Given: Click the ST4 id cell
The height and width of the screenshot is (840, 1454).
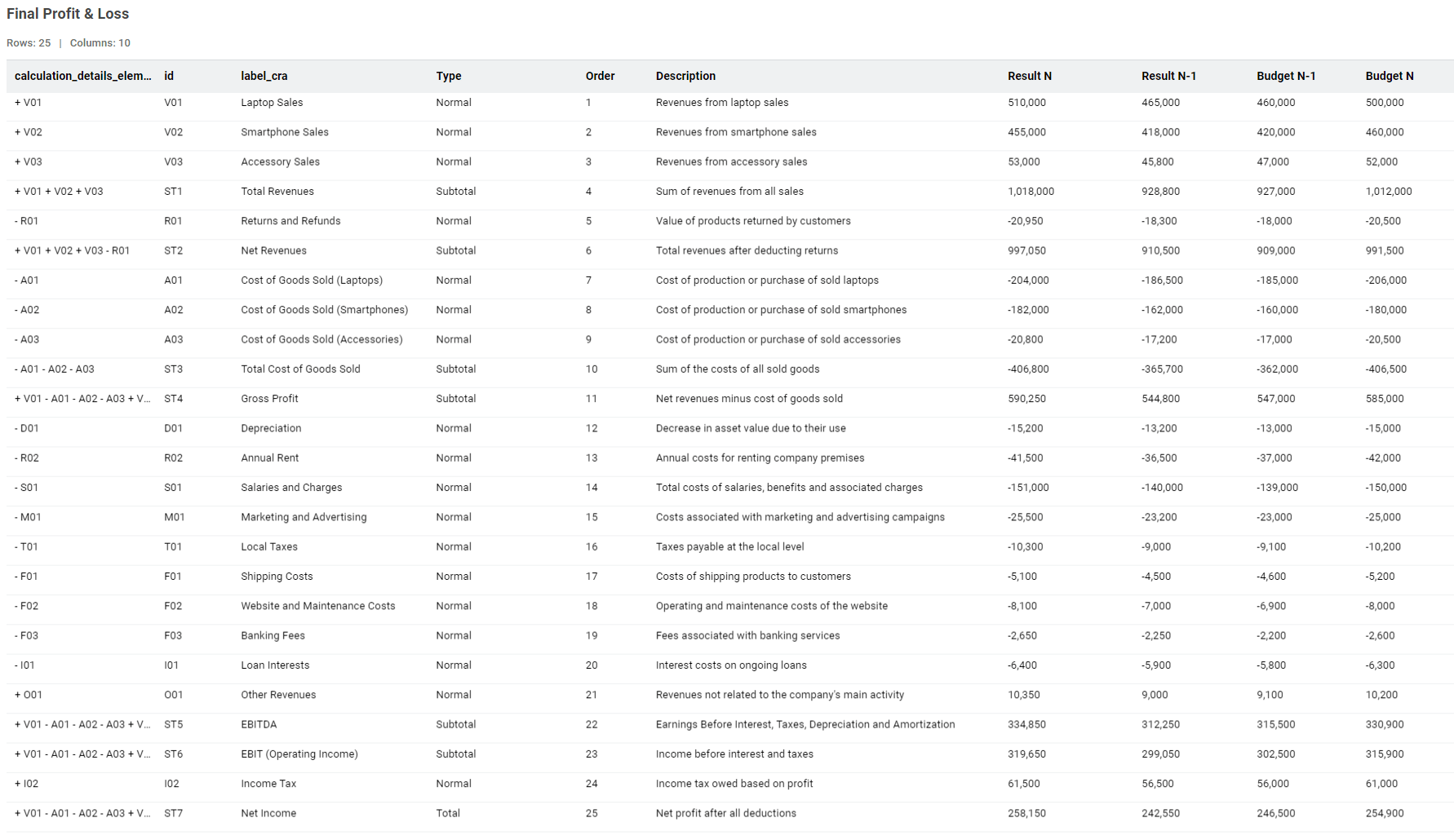Looking at the screenshot, I should point(173,399).
